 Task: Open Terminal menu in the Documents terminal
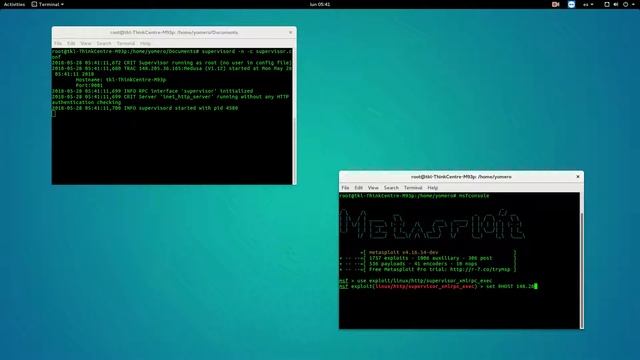(x=126, y=43)
